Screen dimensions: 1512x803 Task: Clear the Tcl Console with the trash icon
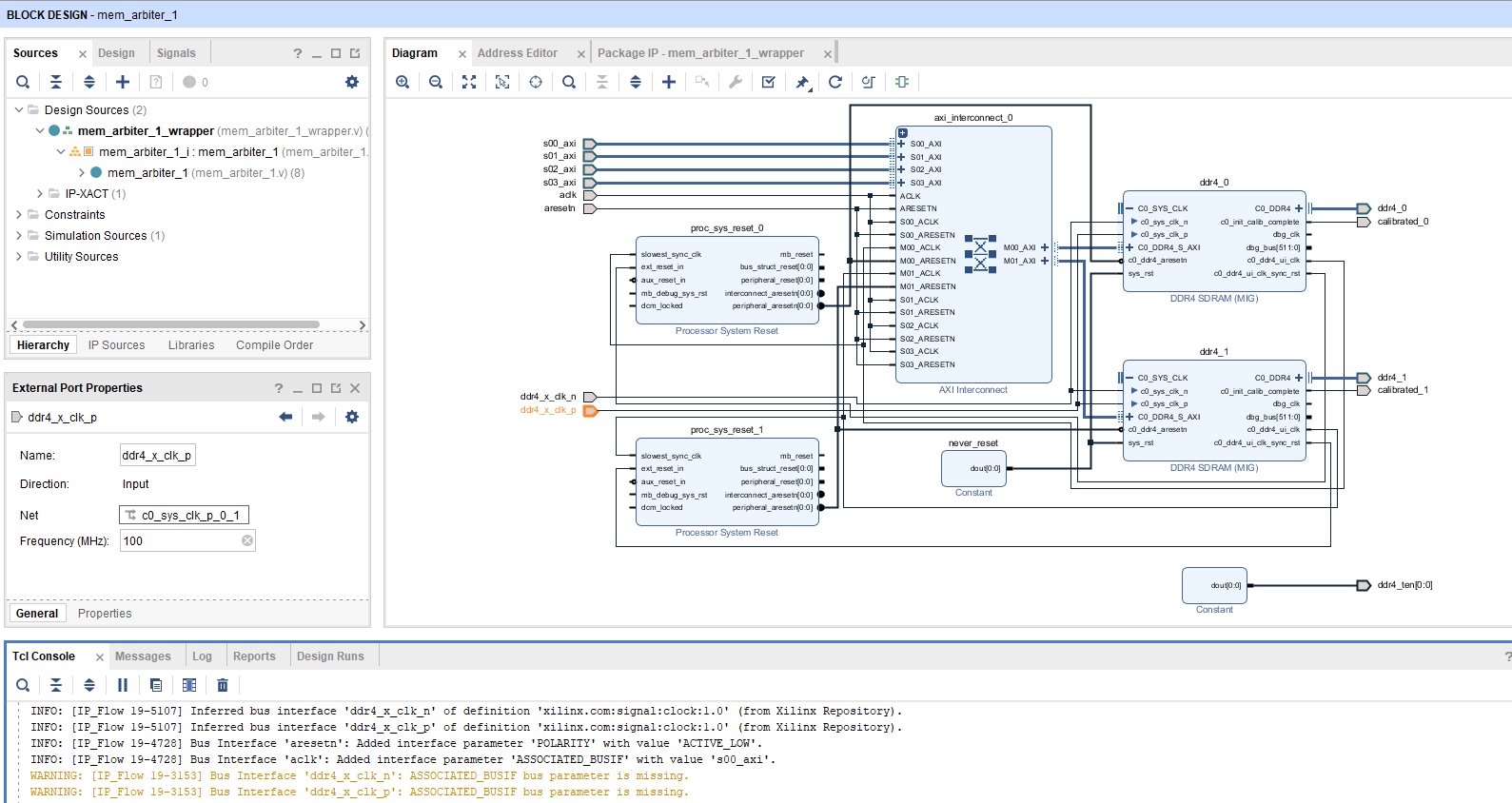[223, 685]
